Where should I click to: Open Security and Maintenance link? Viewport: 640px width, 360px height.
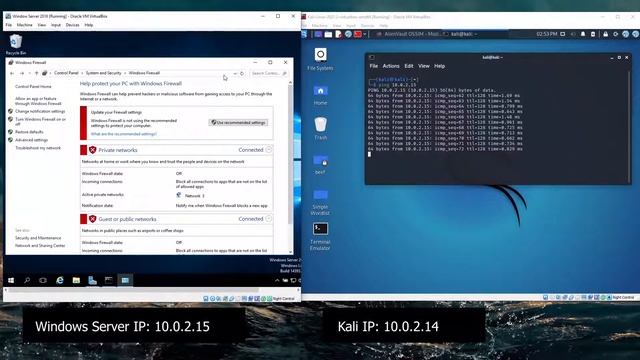38,238
